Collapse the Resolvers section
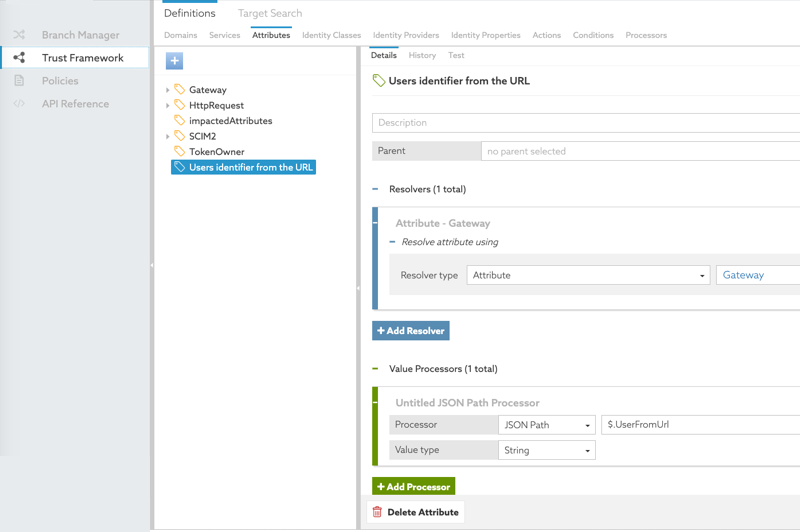 [376, 189]
